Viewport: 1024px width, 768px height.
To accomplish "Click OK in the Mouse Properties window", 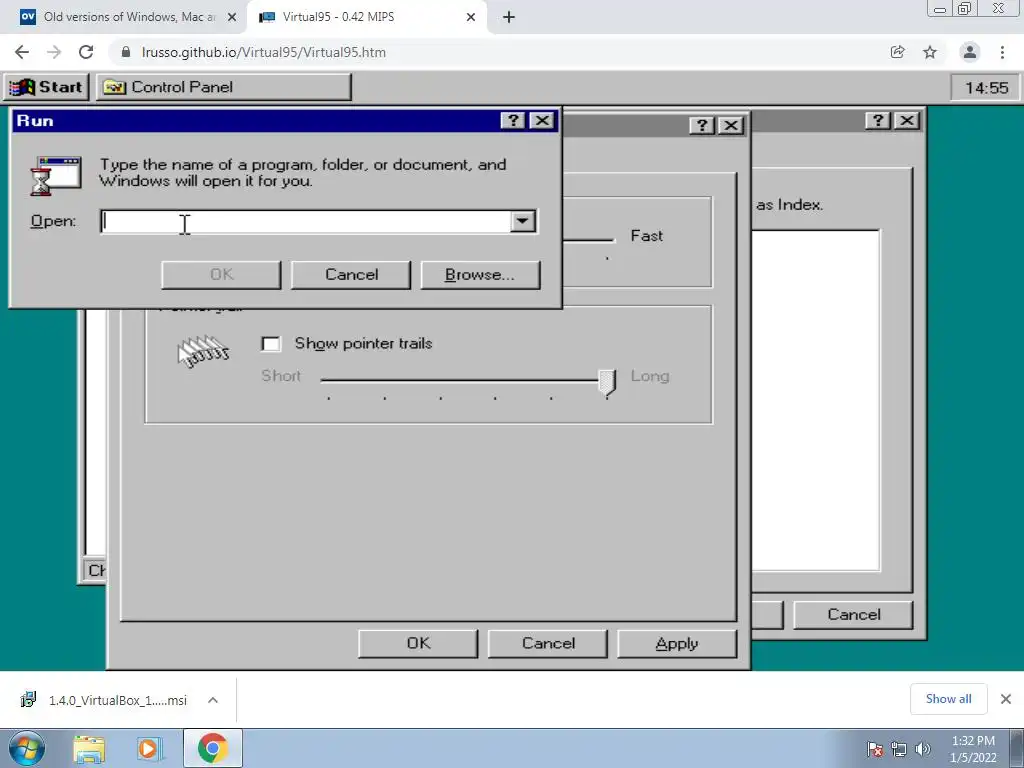I will 418,643.
